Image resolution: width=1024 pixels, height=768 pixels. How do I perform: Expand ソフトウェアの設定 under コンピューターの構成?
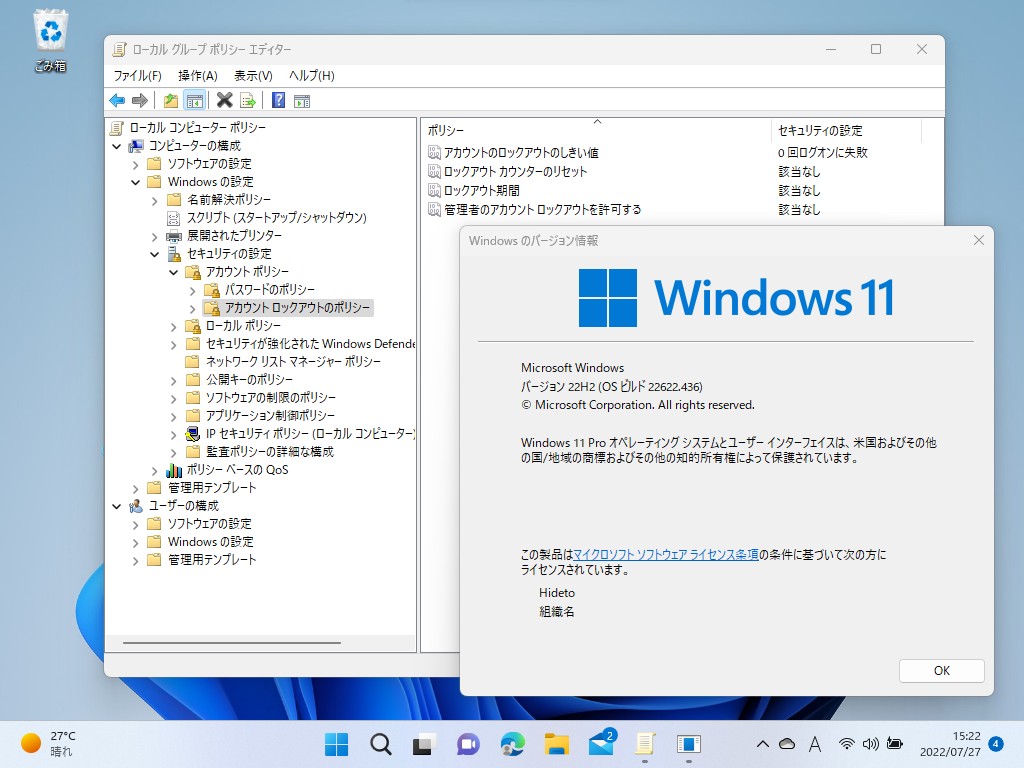coord(135,164)
